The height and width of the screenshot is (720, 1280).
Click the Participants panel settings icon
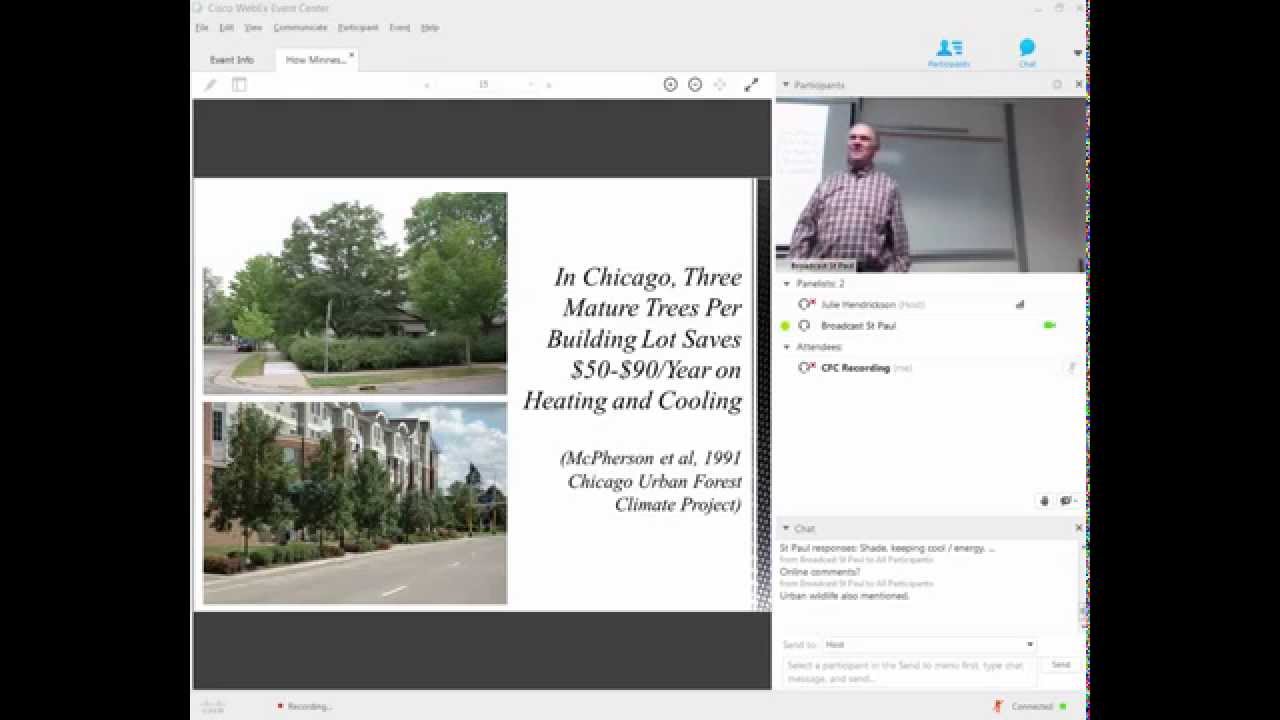click(x=1057, y=85)
